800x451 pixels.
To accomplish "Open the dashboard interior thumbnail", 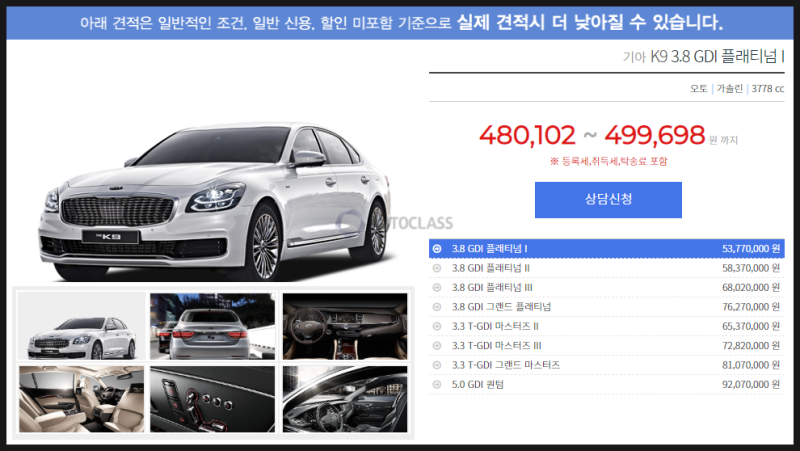I will point(345,326).
